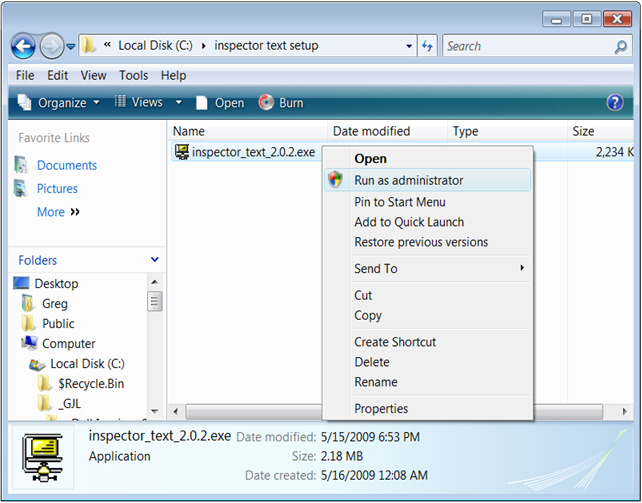Click the inspector_text_2.0.2.exe file icon in list

(182, 152)
